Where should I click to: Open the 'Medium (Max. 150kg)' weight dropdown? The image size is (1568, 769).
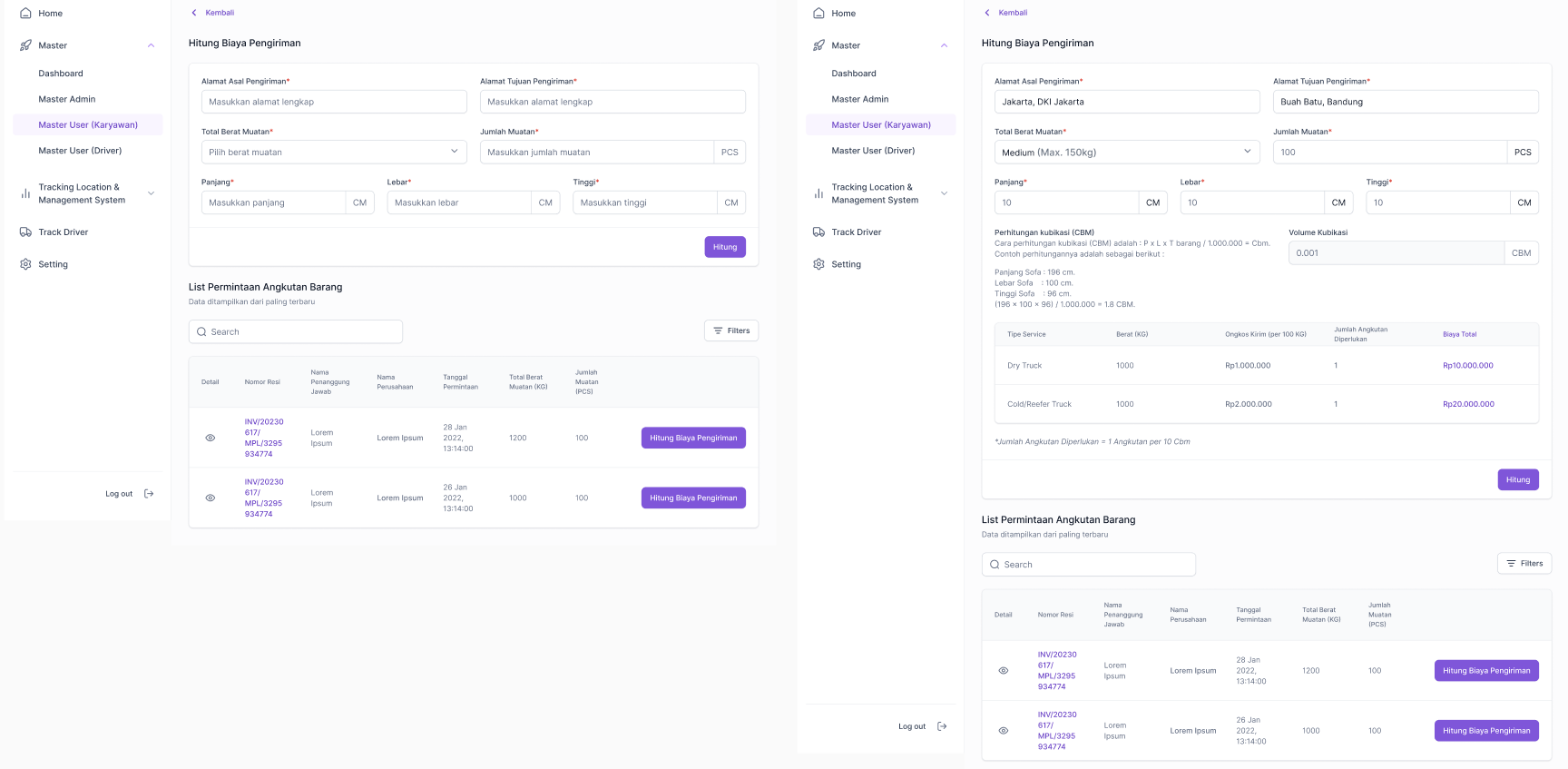pyautogui.click(x=1126, y=152)
